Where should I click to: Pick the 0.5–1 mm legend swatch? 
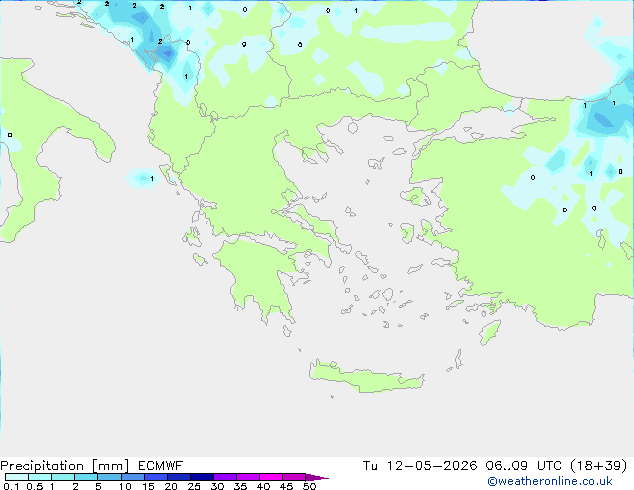coord(40,477)
